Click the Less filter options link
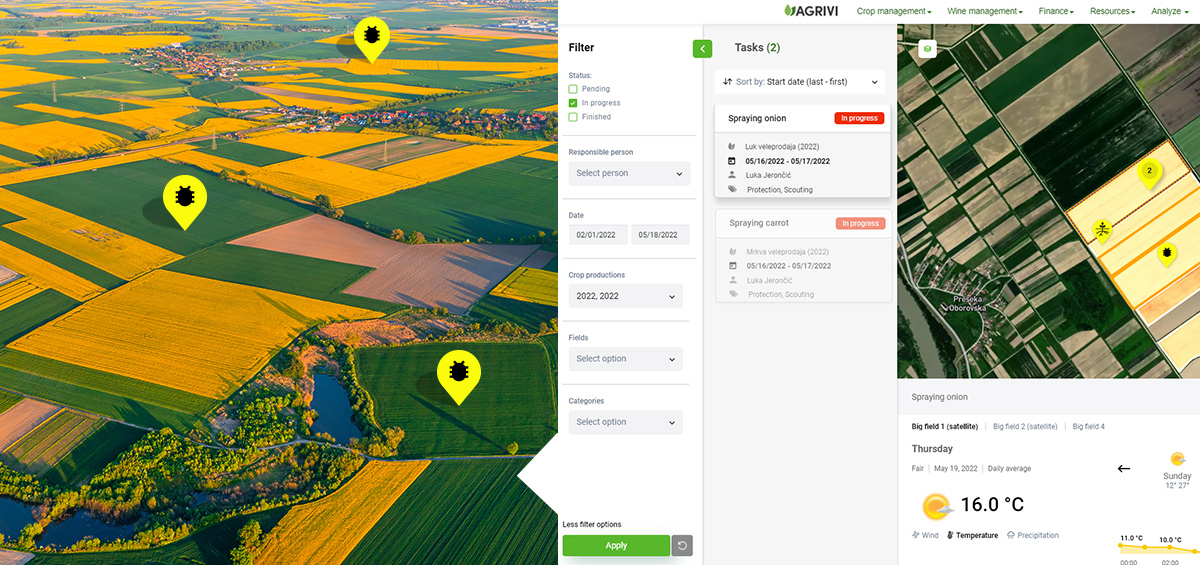 (x=591, y=524)
